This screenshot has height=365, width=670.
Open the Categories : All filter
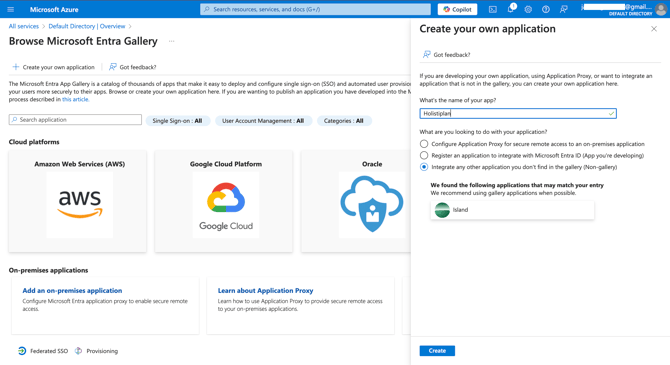pyautogui.click(x=344, y=121)
